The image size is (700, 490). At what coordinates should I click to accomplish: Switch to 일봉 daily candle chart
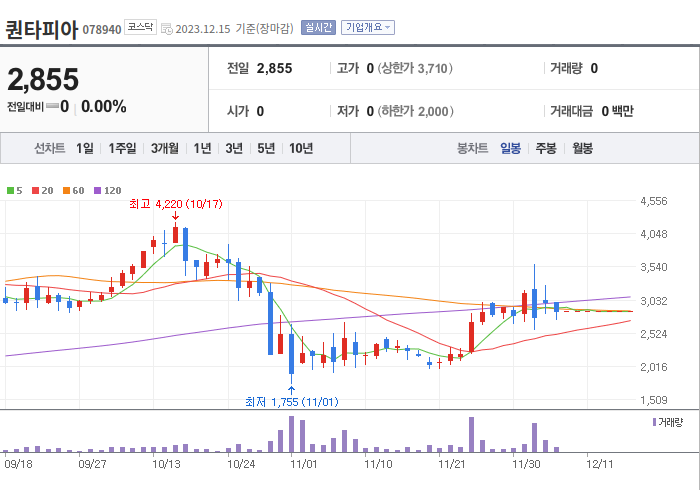510,148
